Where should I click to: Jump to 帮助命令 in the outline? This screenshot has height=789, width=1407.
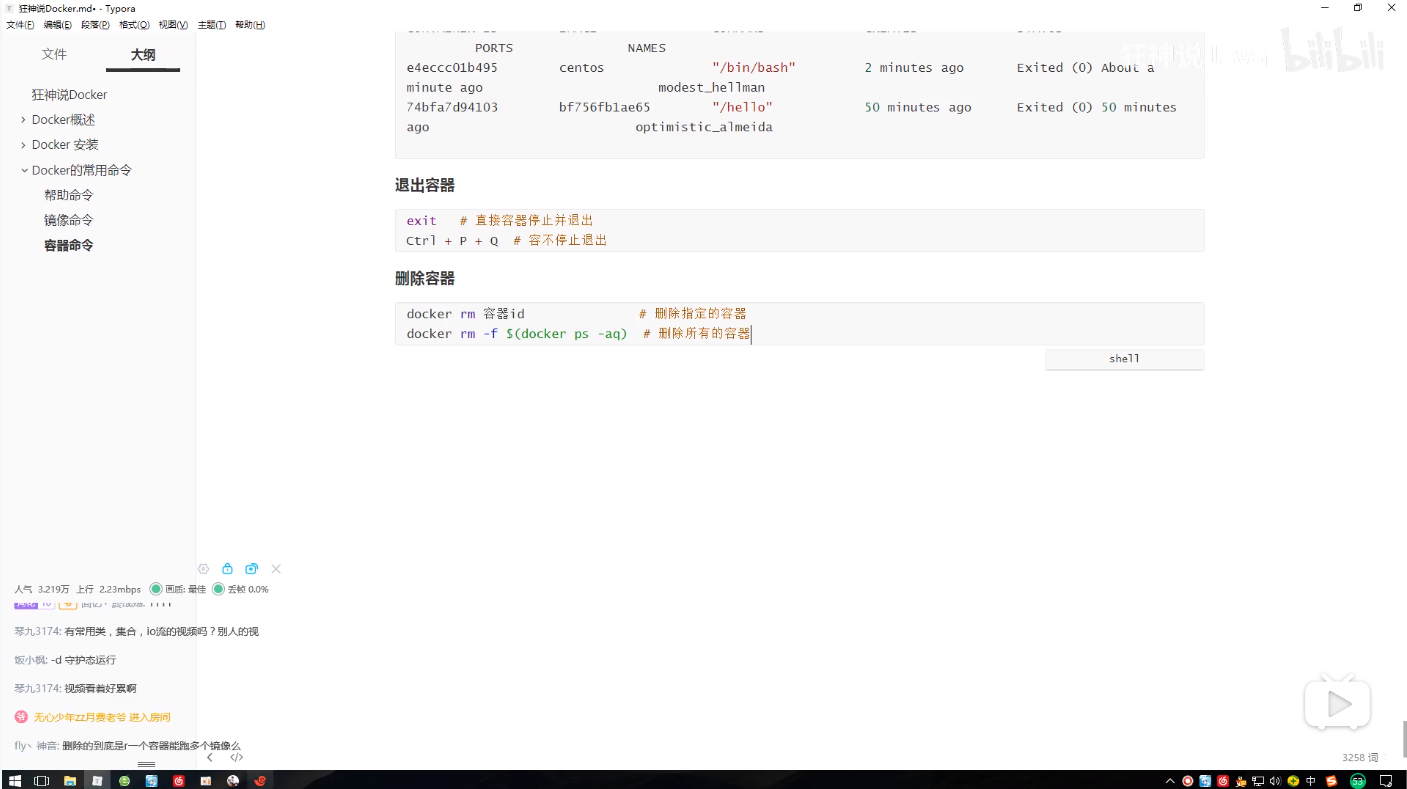pyautogui.click(x=69, y=195)
